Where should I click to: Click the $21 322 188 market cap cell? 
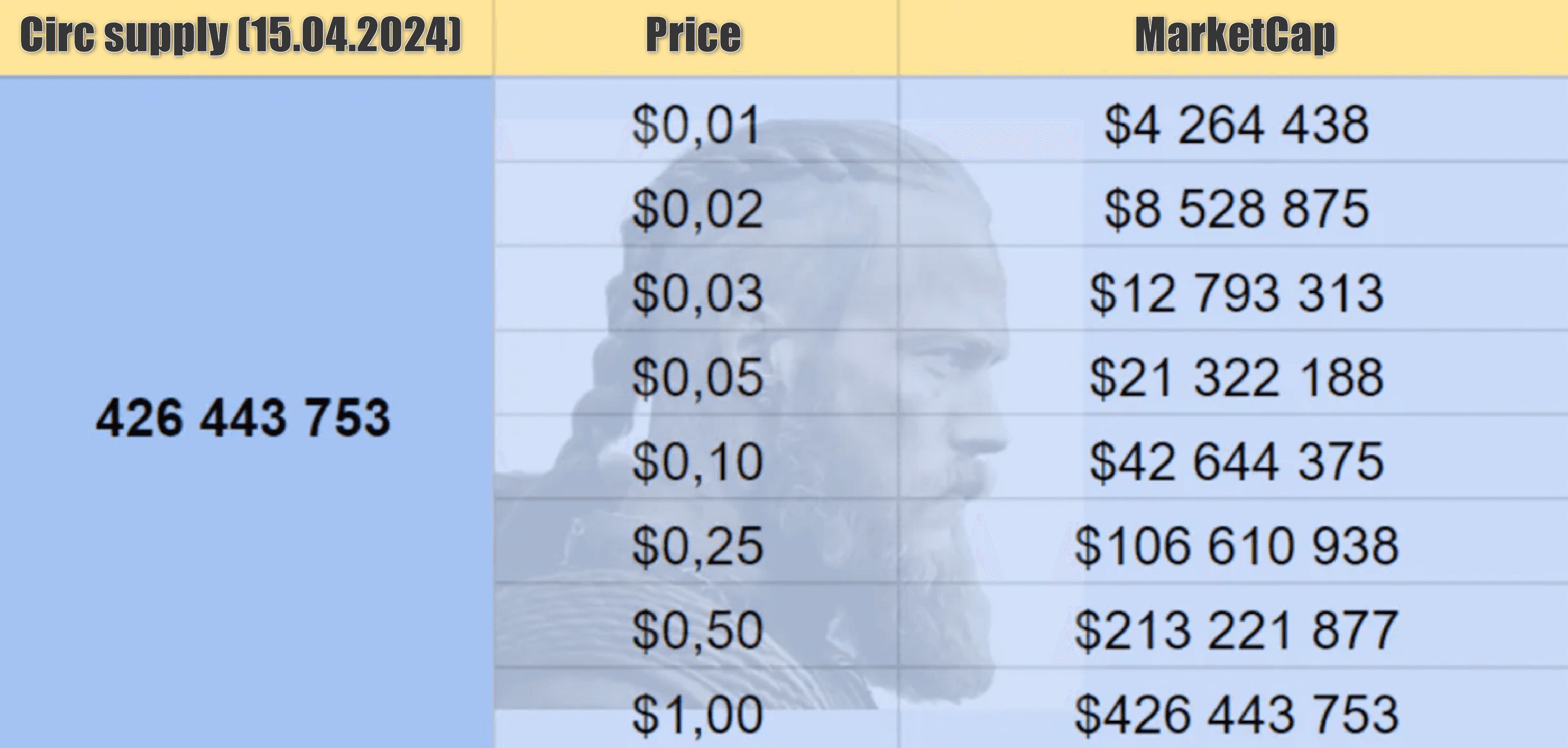coord(1233,373)
